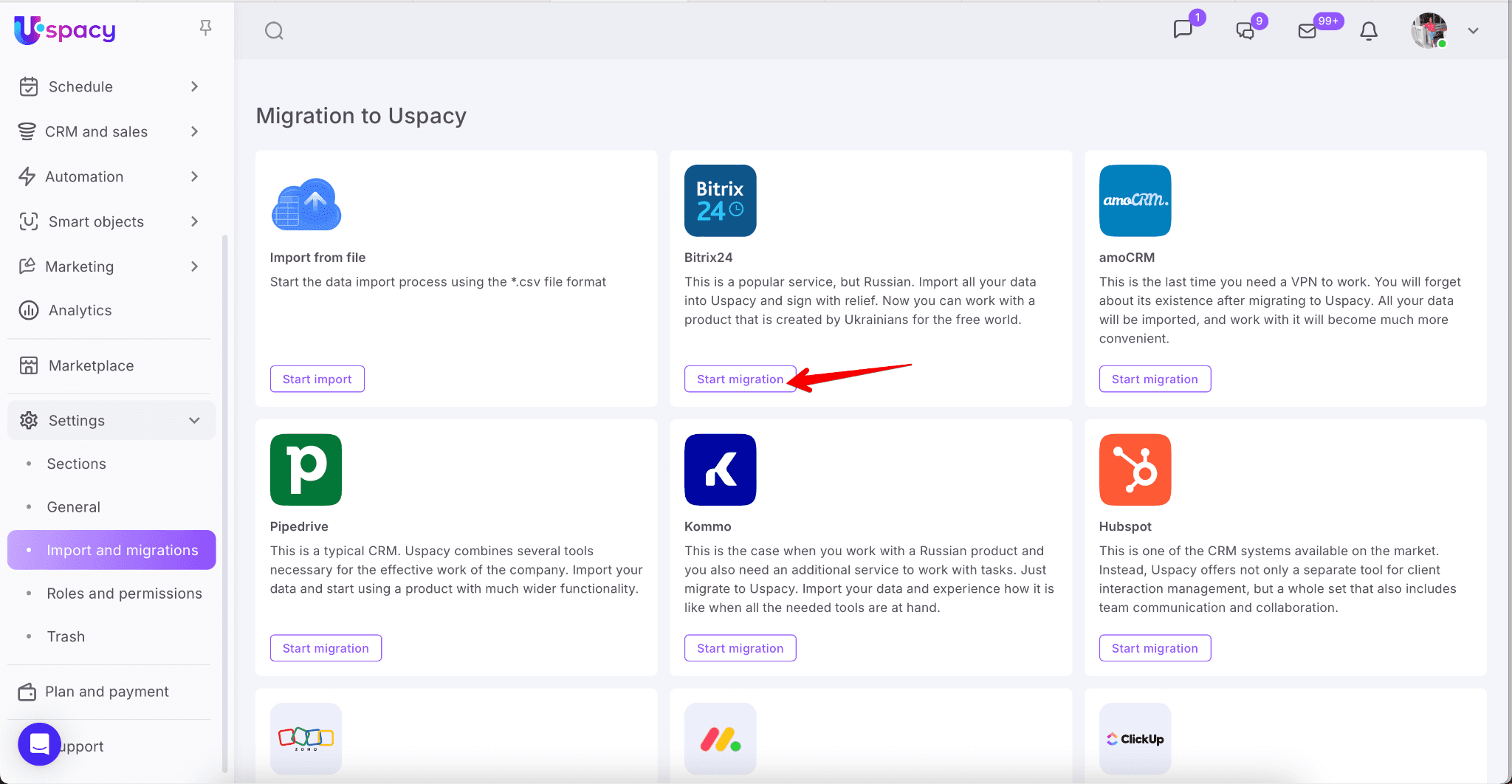1512x784 pixels.
Task: Click the Bitrix24 logo tile
Action: (x=720, y=201)
